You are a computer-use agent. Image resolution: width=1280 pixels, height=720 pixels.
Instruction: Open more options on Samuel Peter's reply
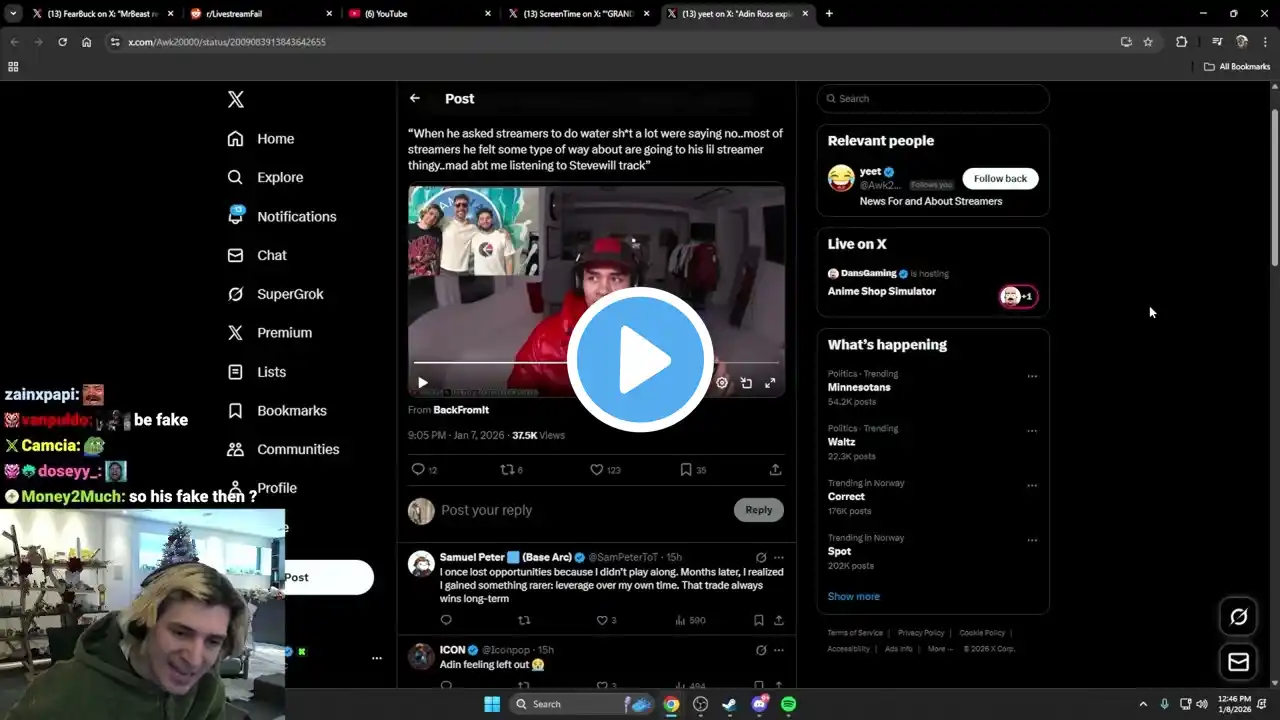pyautogui.click(x=779, y=557)
